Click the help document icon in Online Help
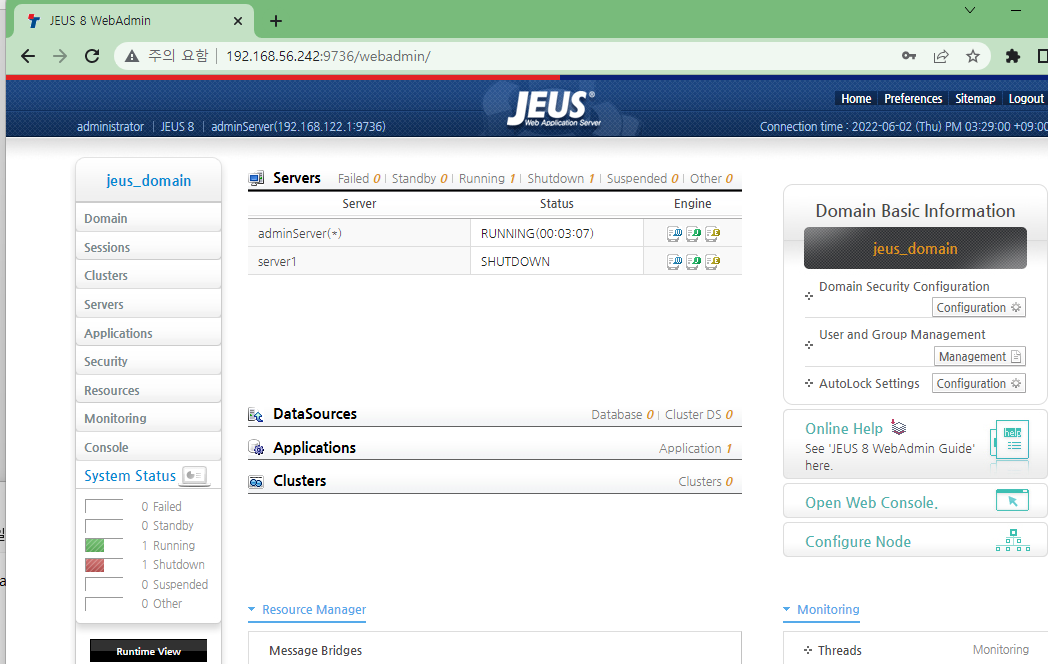 [1009, 439]
